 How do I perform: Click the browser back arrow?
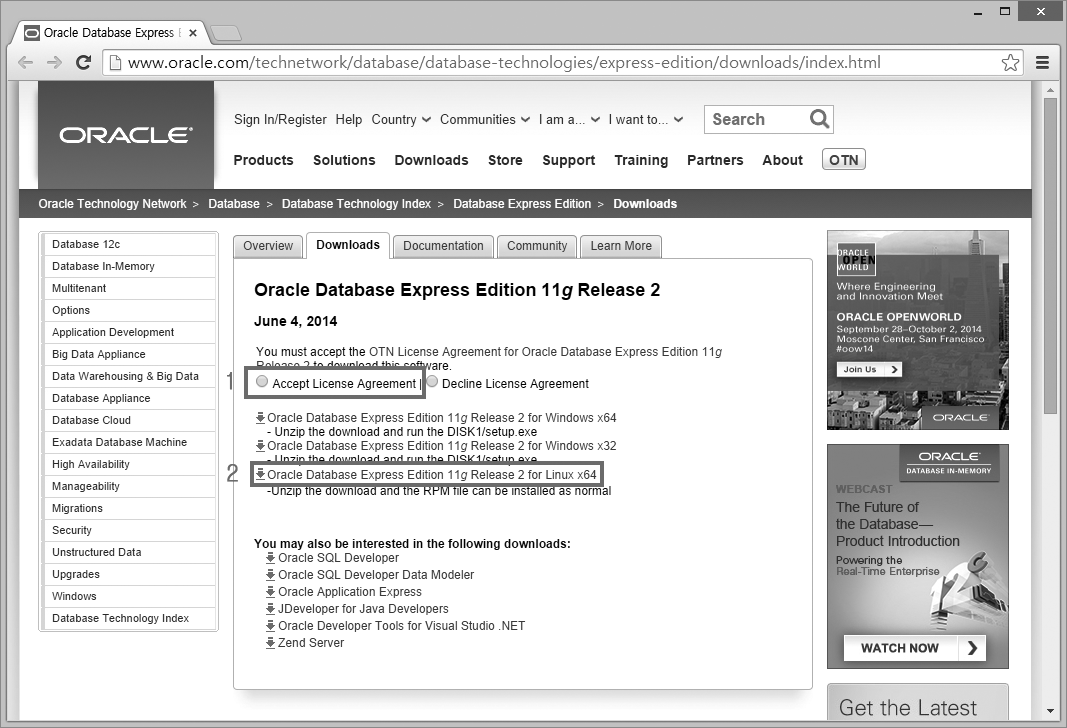coord(26,62)
